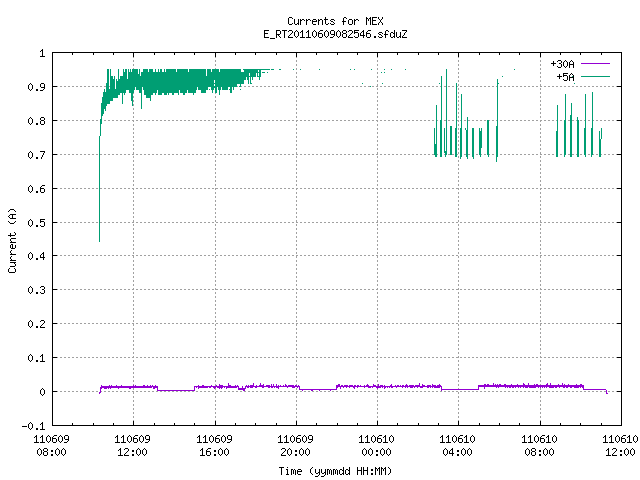Click the purple +30A legend line sample
The height and width of the screenshot is (480, 640).
click(x=595, y=64)
